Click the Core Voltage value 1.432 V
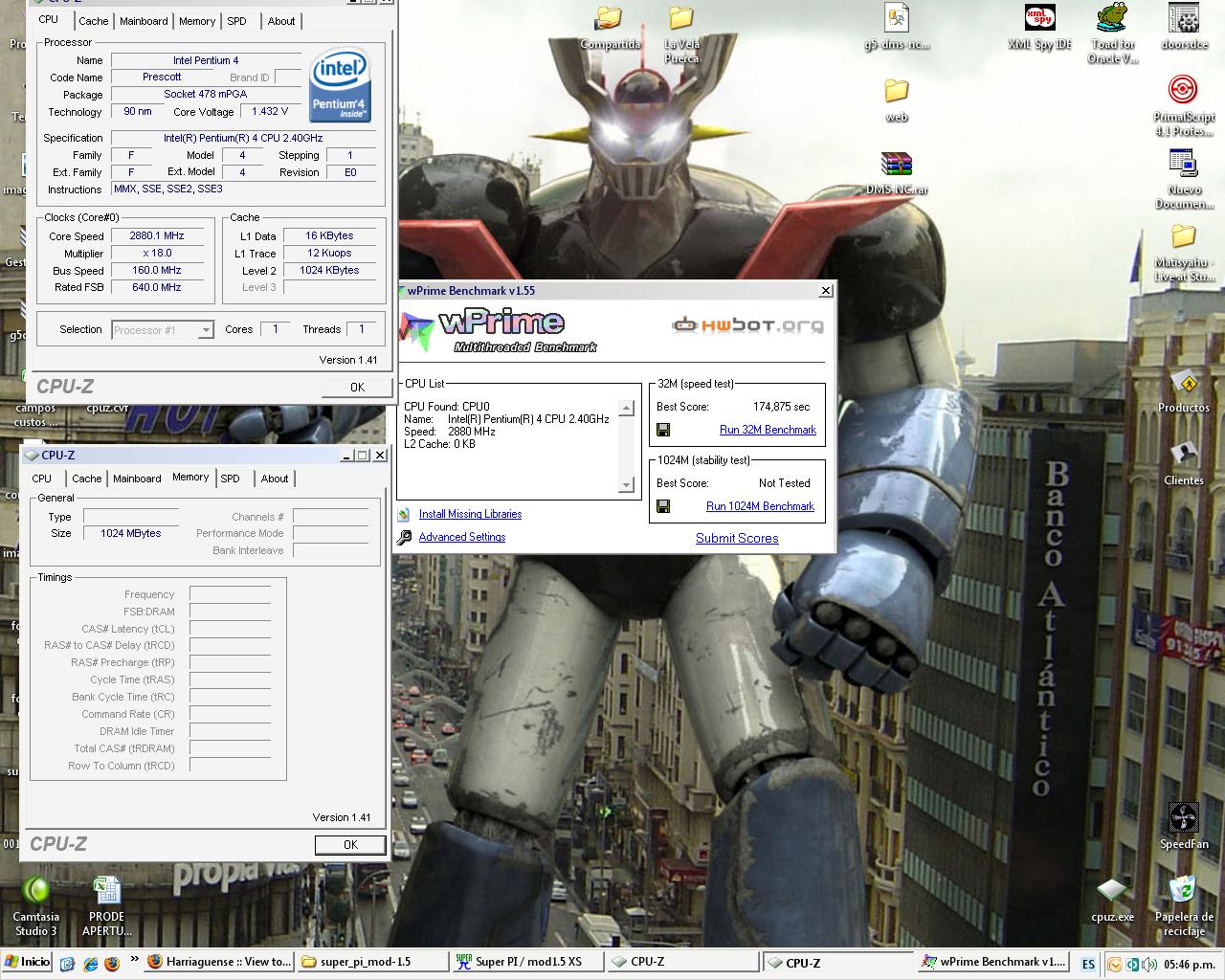 point(270,111)
